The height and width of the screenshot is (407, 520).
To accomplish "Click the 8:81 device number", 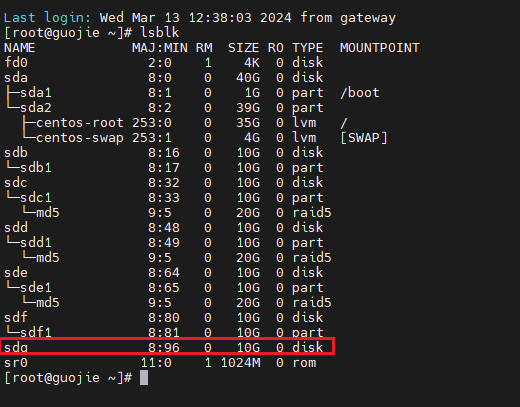I will click(164, 332).
